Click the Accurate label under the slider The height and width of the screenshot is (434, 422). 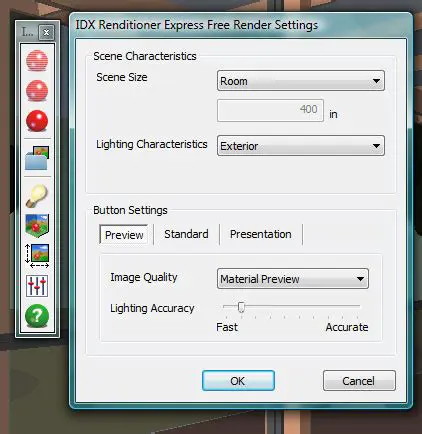click(347, 327)
